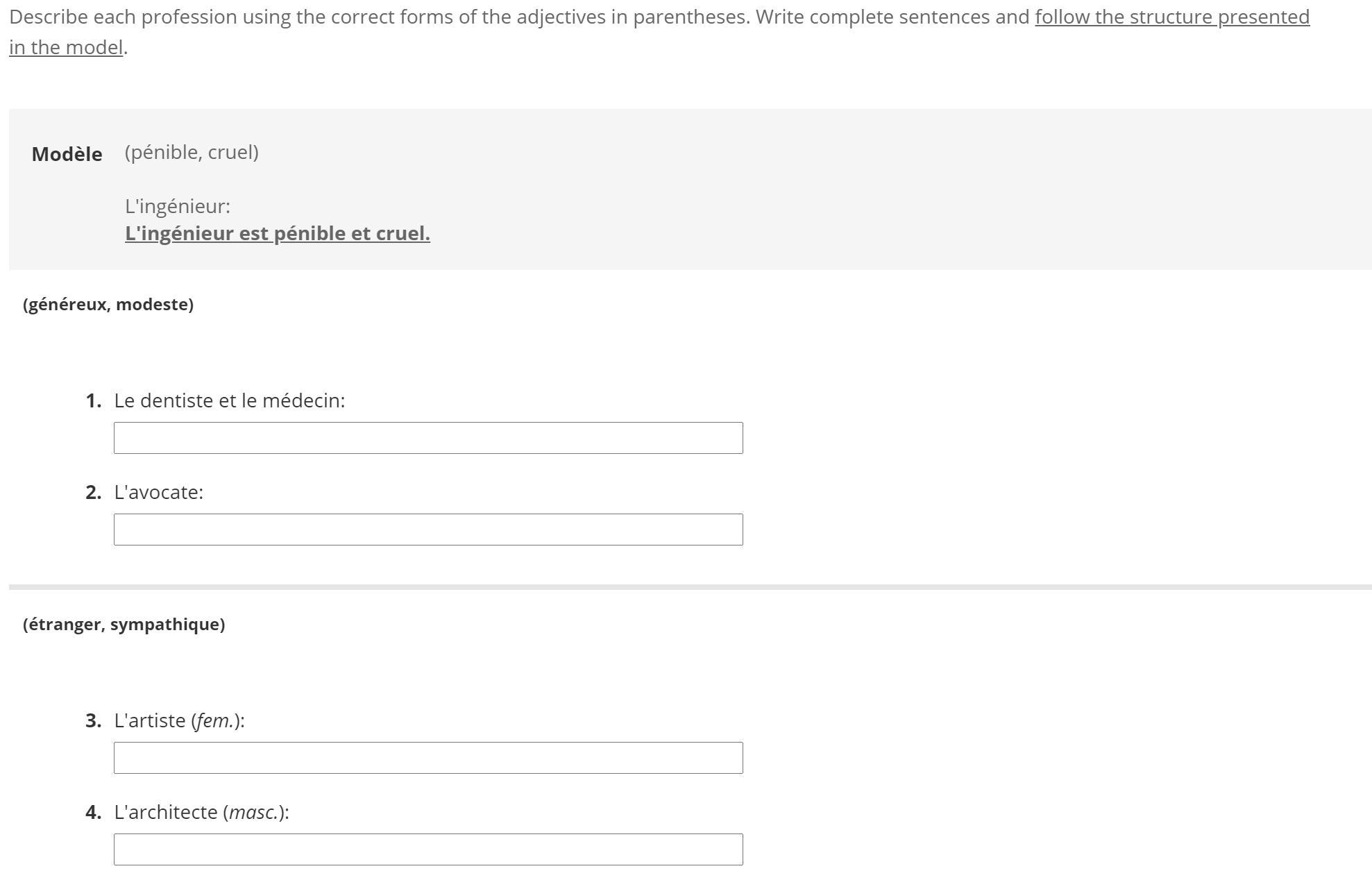Select the text field for L'artiste (fem.)
Viewport: 1372px width, 880px height.
[428, 758]
